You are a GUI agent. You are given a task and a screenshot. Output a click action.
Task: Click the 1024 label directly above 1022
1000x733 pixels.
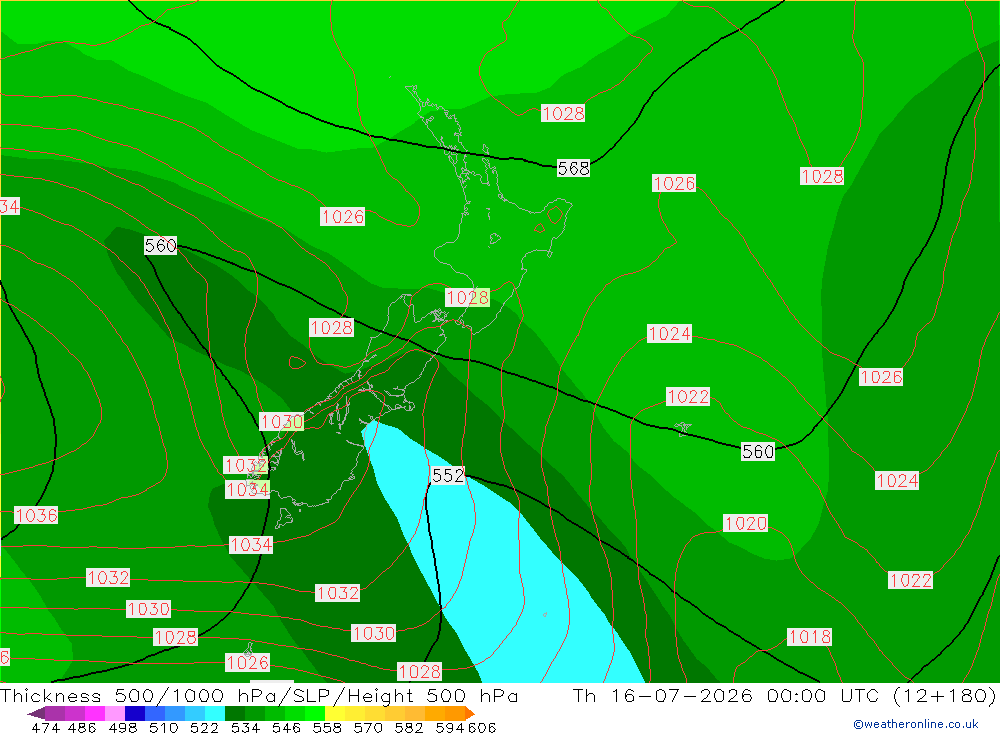point(669,334)
